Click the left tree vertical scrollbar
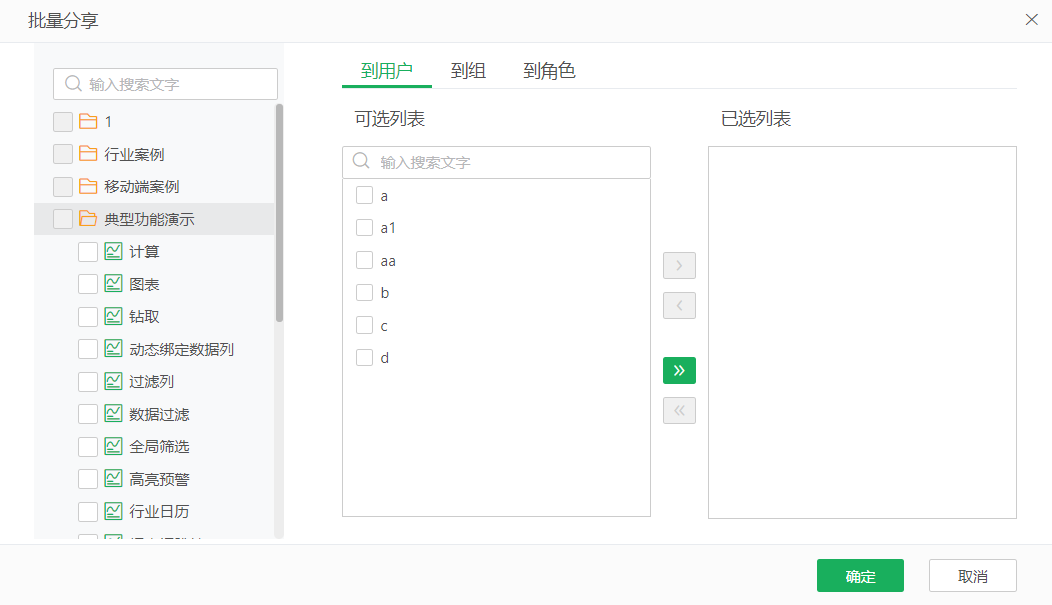This screenshot has width=1052, height=605. 279,213
